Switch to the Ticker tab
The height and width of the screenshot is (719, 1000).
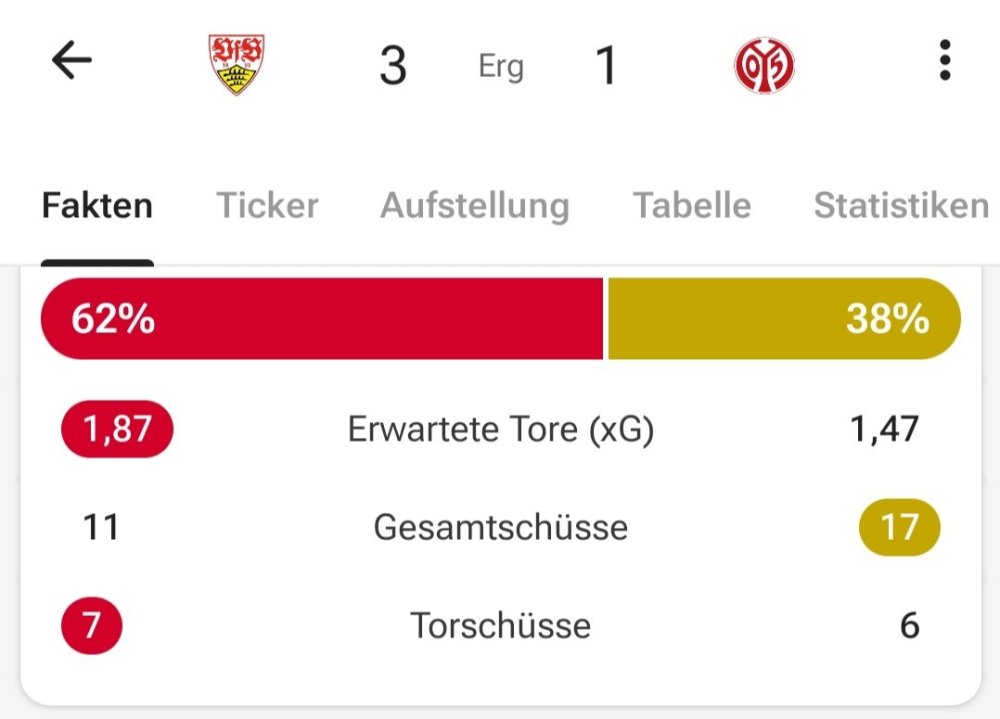pos(267,205)
